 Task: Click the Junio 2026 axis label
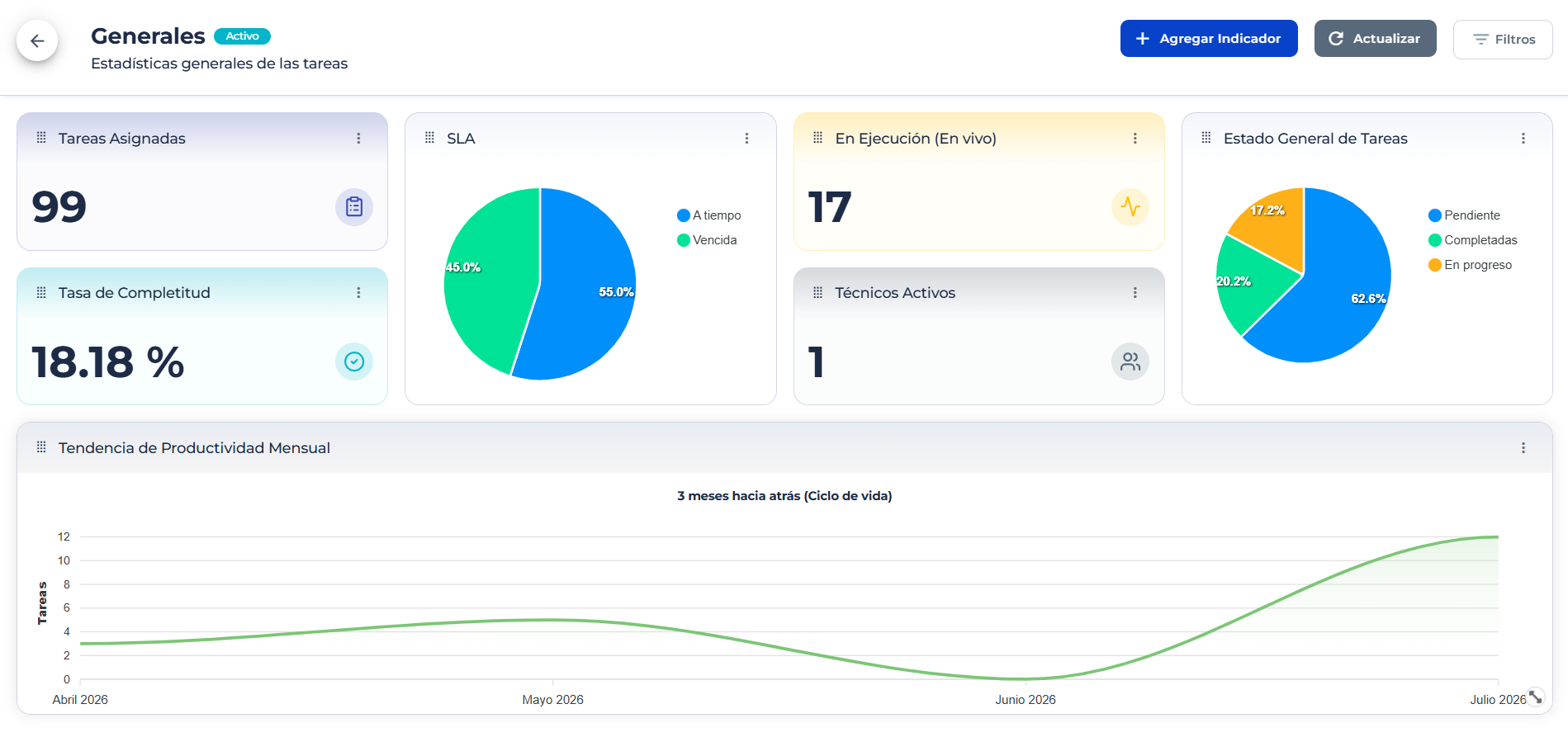point(1026,700)
